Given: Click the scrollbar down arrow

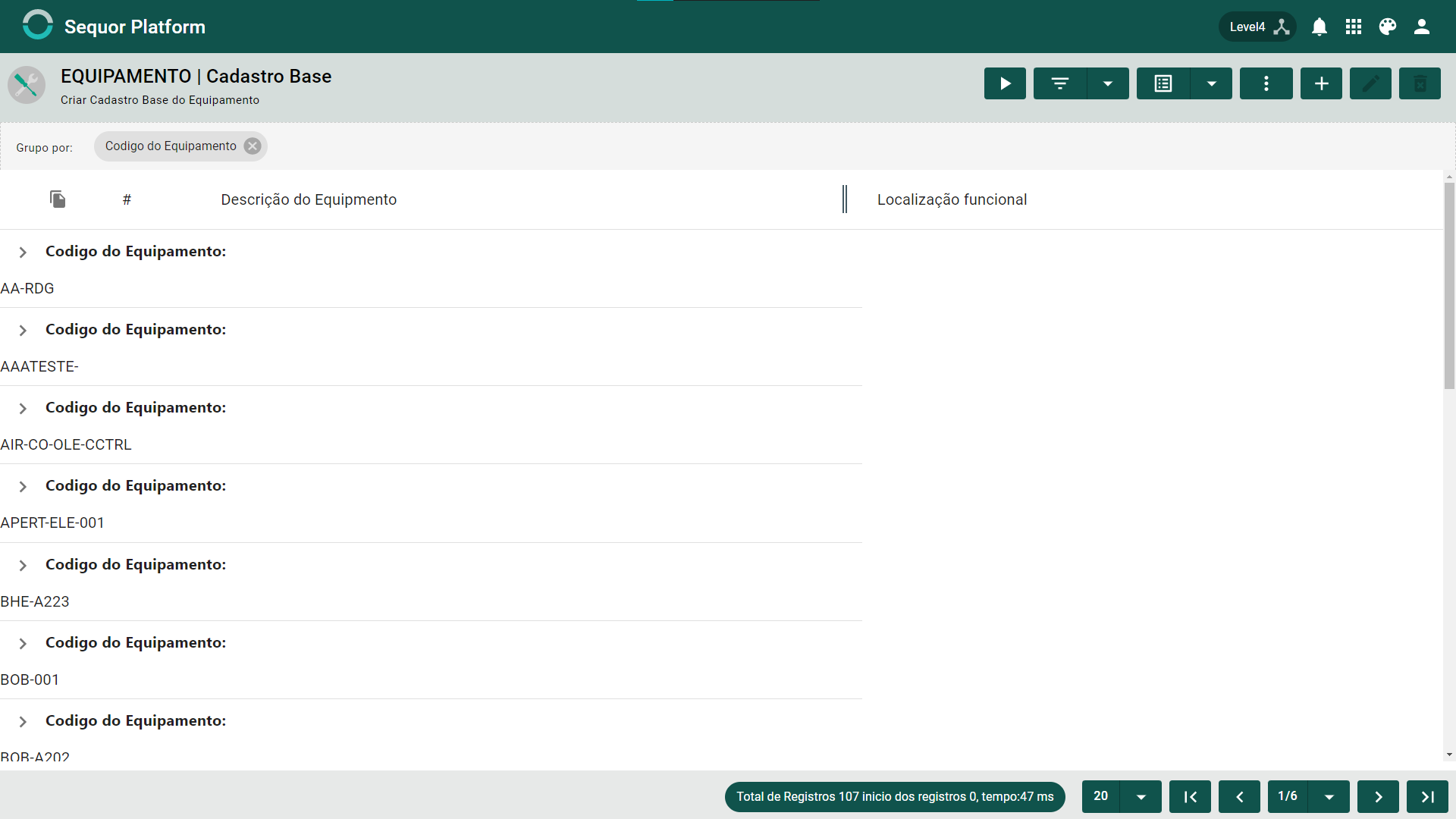Looking at the screenshot, I should 1449,755.
